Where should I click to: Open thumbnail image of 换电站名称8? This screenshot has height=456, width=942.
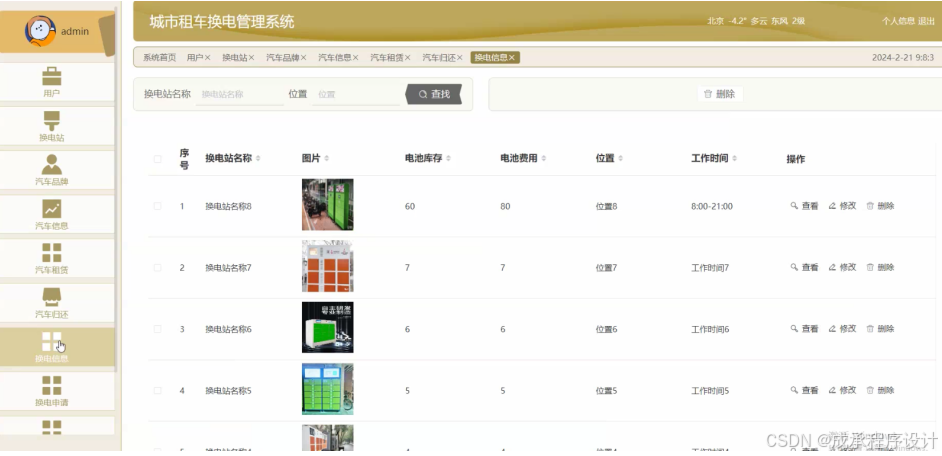(327, 205)
